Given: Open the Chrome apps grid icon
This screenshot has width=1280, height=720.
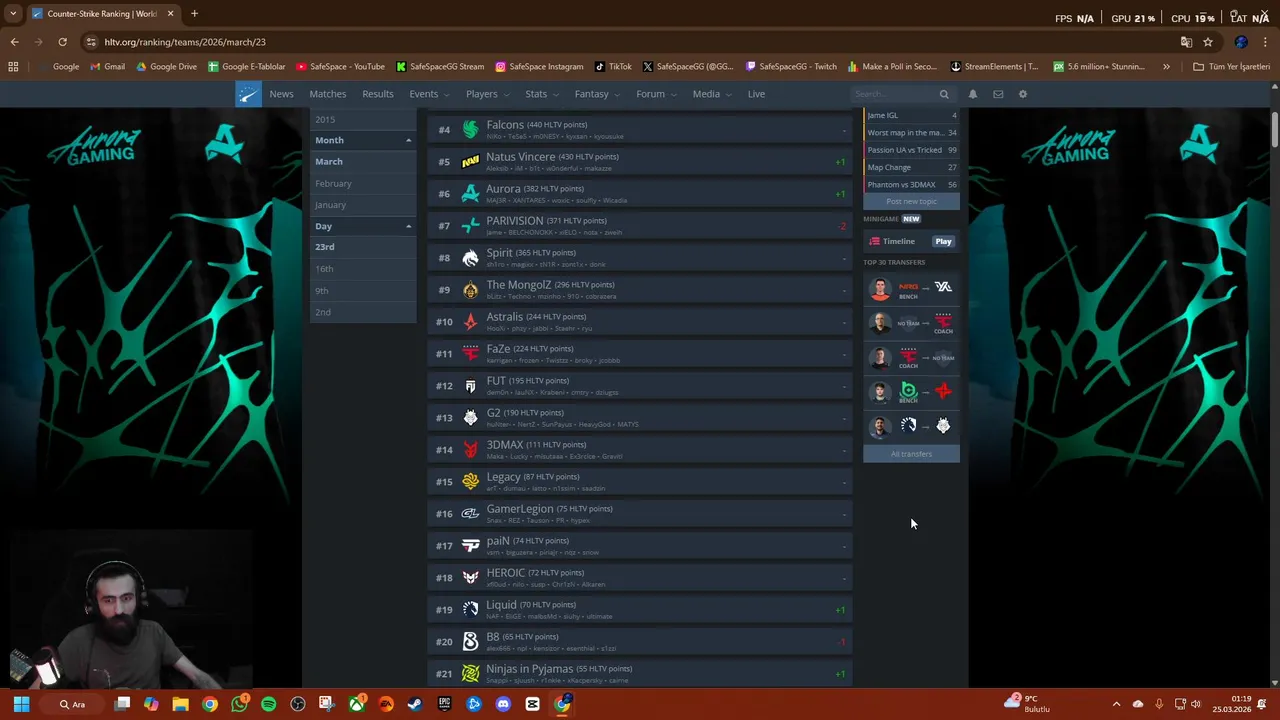Looking at the screenshot, I should (13, 67).
